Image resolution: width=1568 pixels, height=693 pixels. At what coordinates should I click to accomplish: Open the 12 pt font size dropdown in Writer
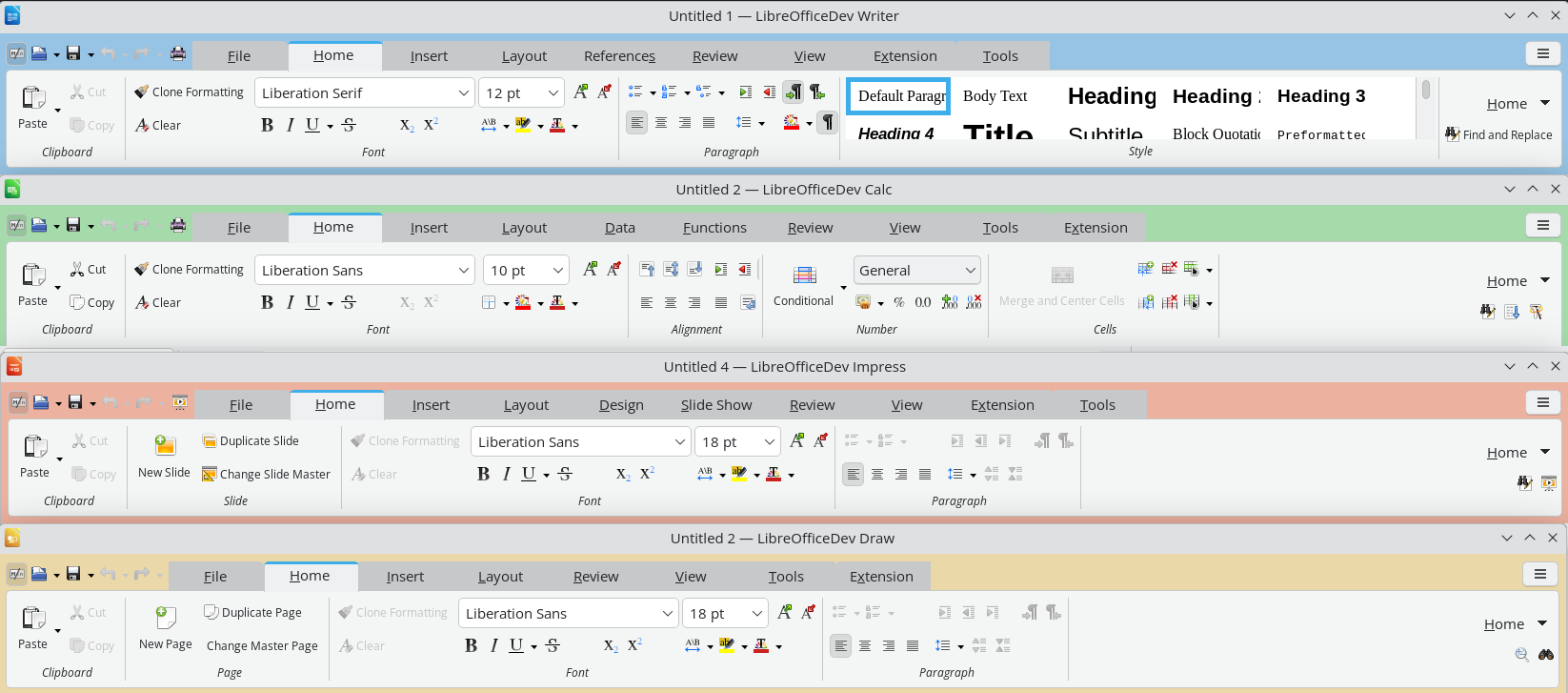point(553,92)
